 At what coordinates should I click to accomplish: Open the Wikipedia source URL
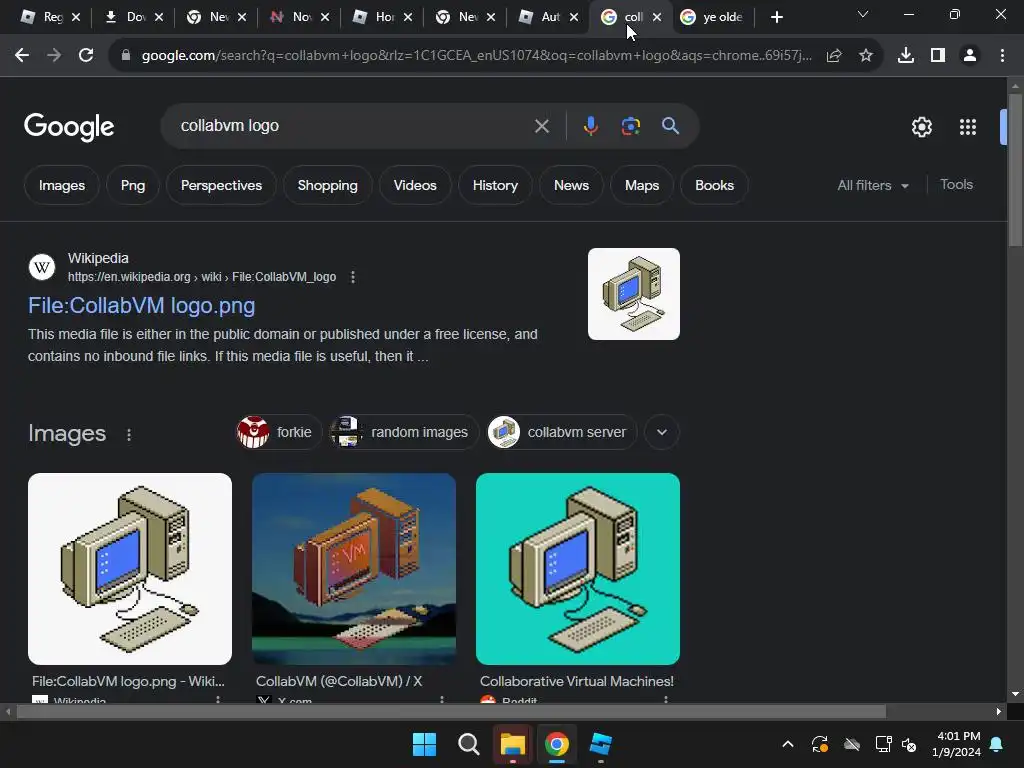pyautogui.click(x=202, y=277)
